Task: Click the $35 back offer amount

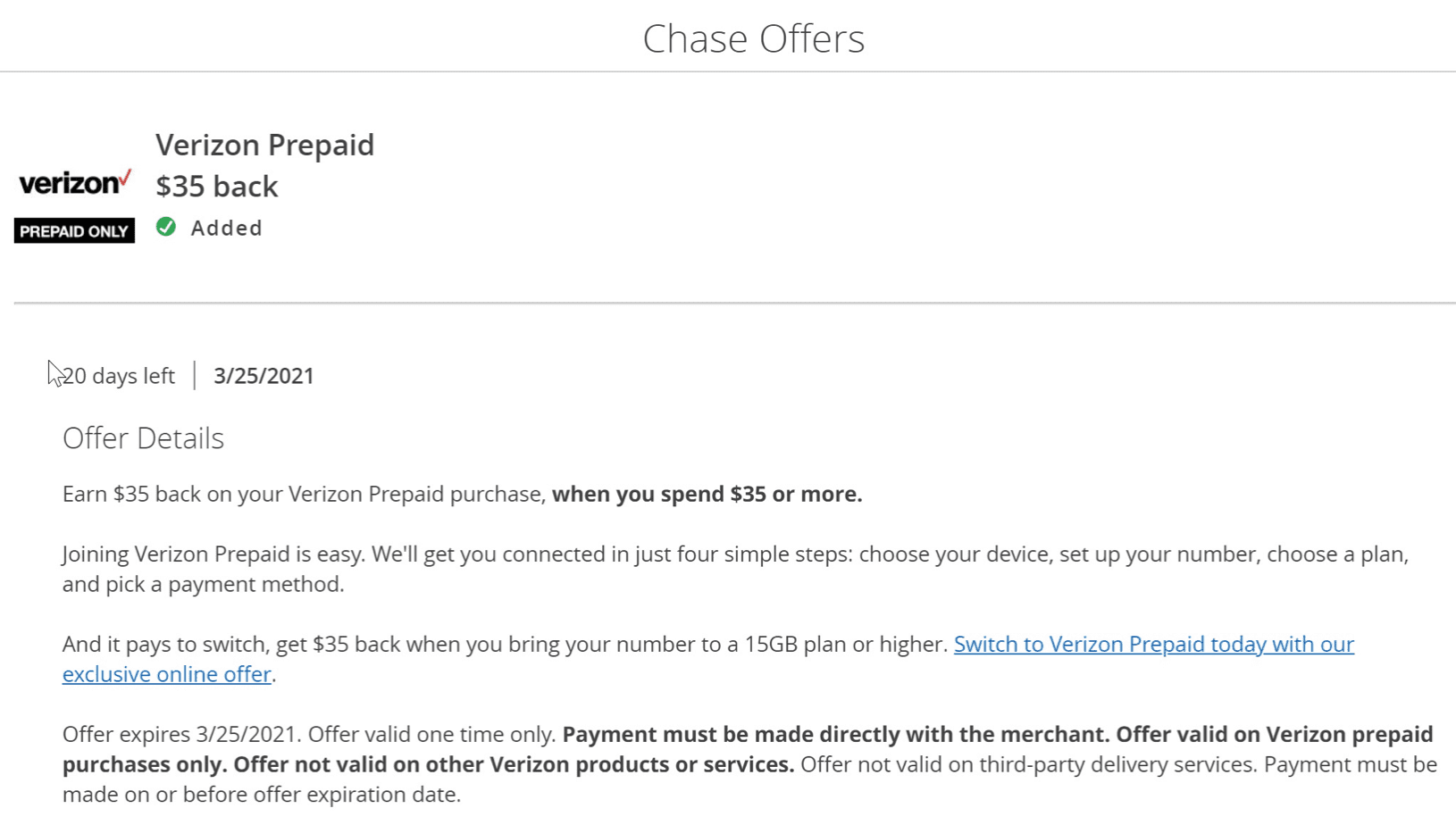Action: [217, 187]
